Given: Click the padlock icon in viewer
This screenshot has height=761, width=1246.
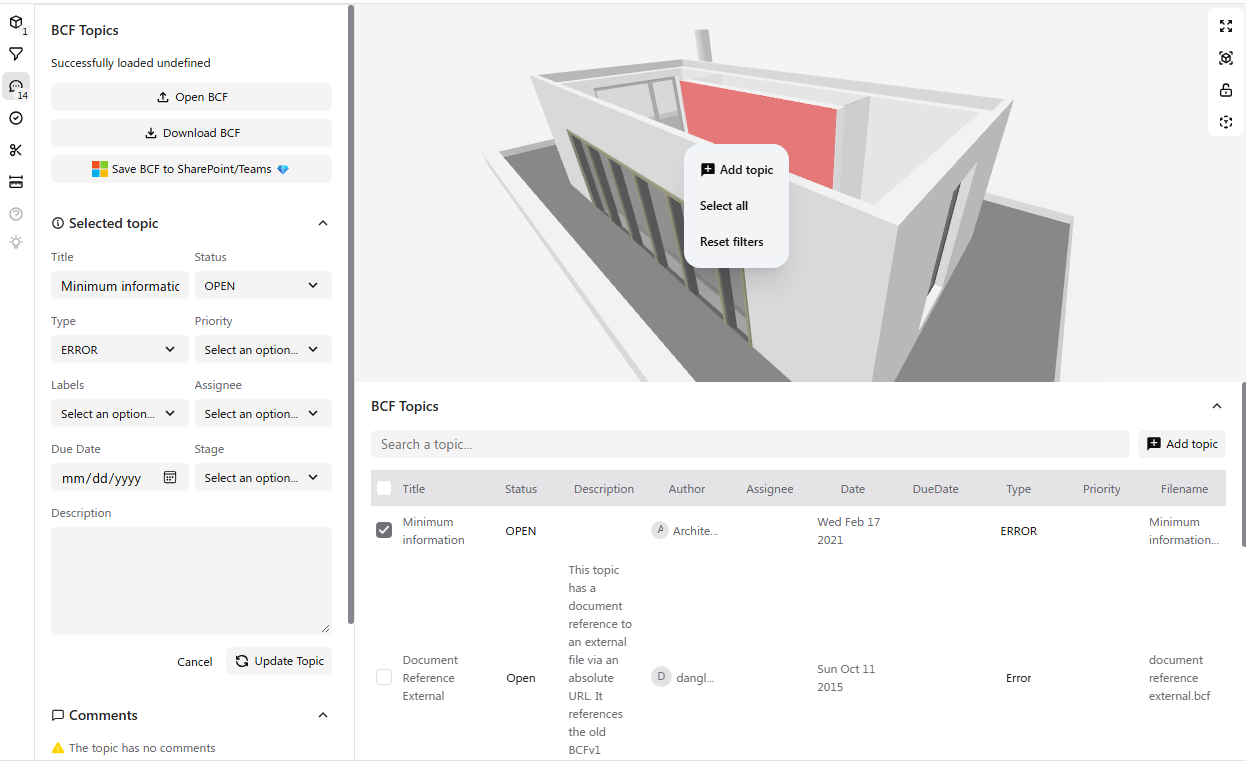Looking at the screenshot, I should (1226, 90).
